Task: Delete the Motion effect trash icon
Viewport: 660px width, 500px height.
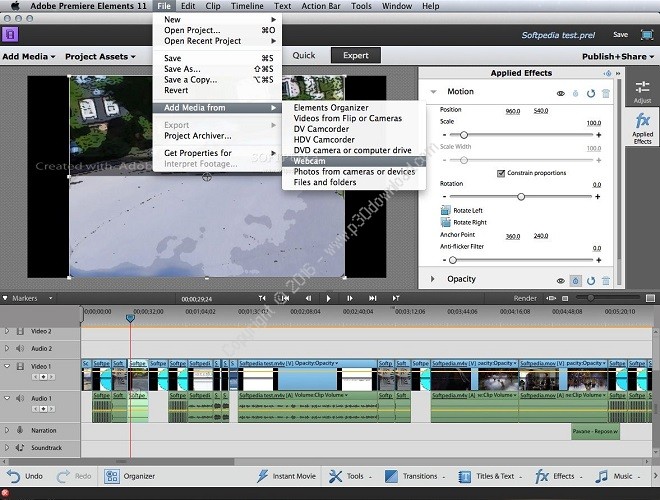Action: (x=606, y=93)
